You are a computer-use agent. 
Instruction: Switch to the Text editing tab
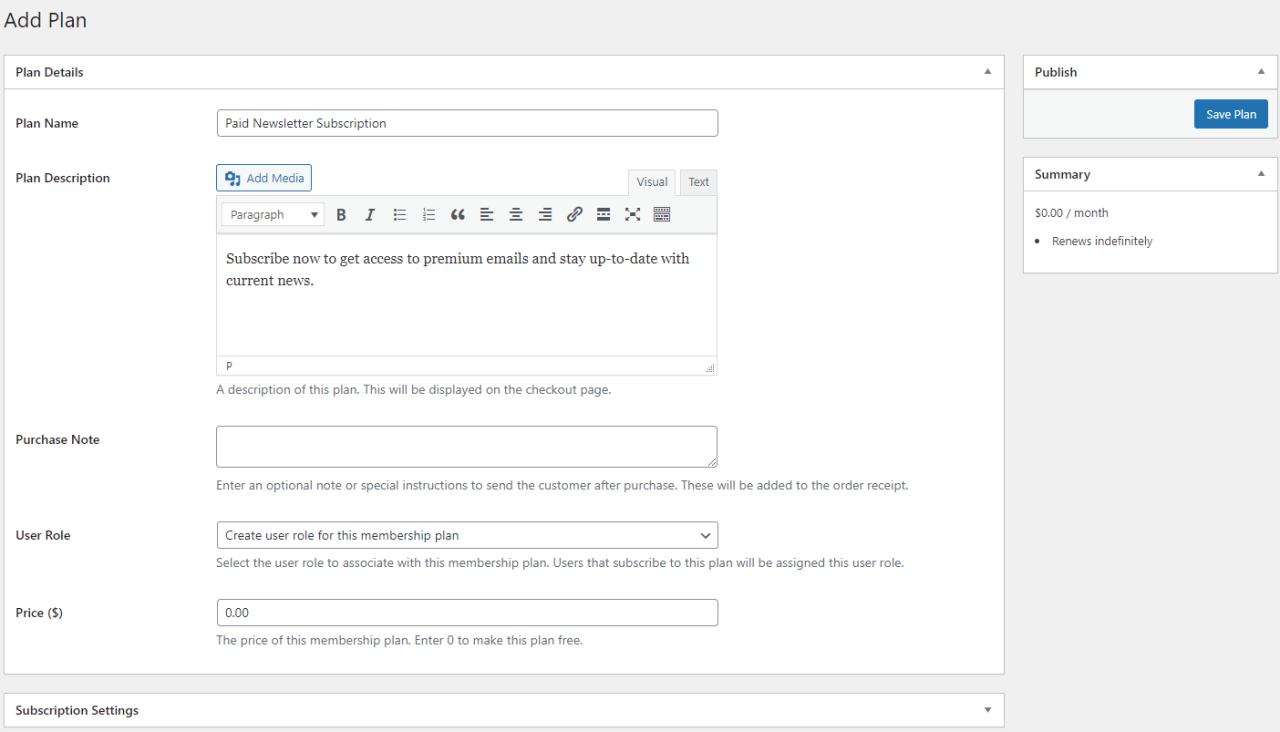tap(698, 181)
